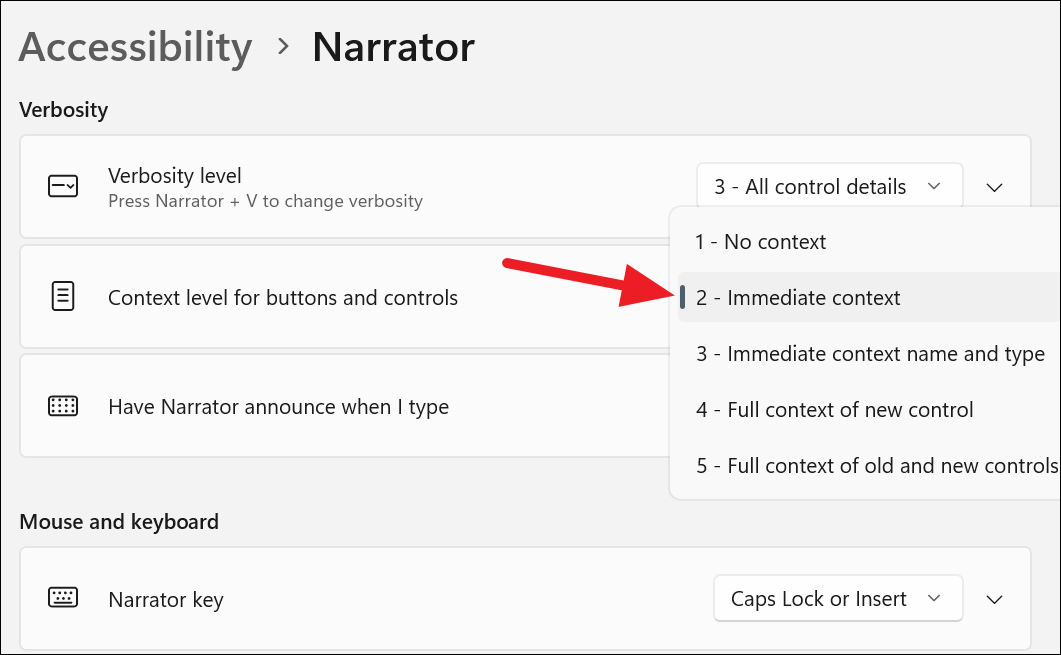1061x655 pixels.
Task: Expand the Verbosity level row chevron
Action: (994, 186)
